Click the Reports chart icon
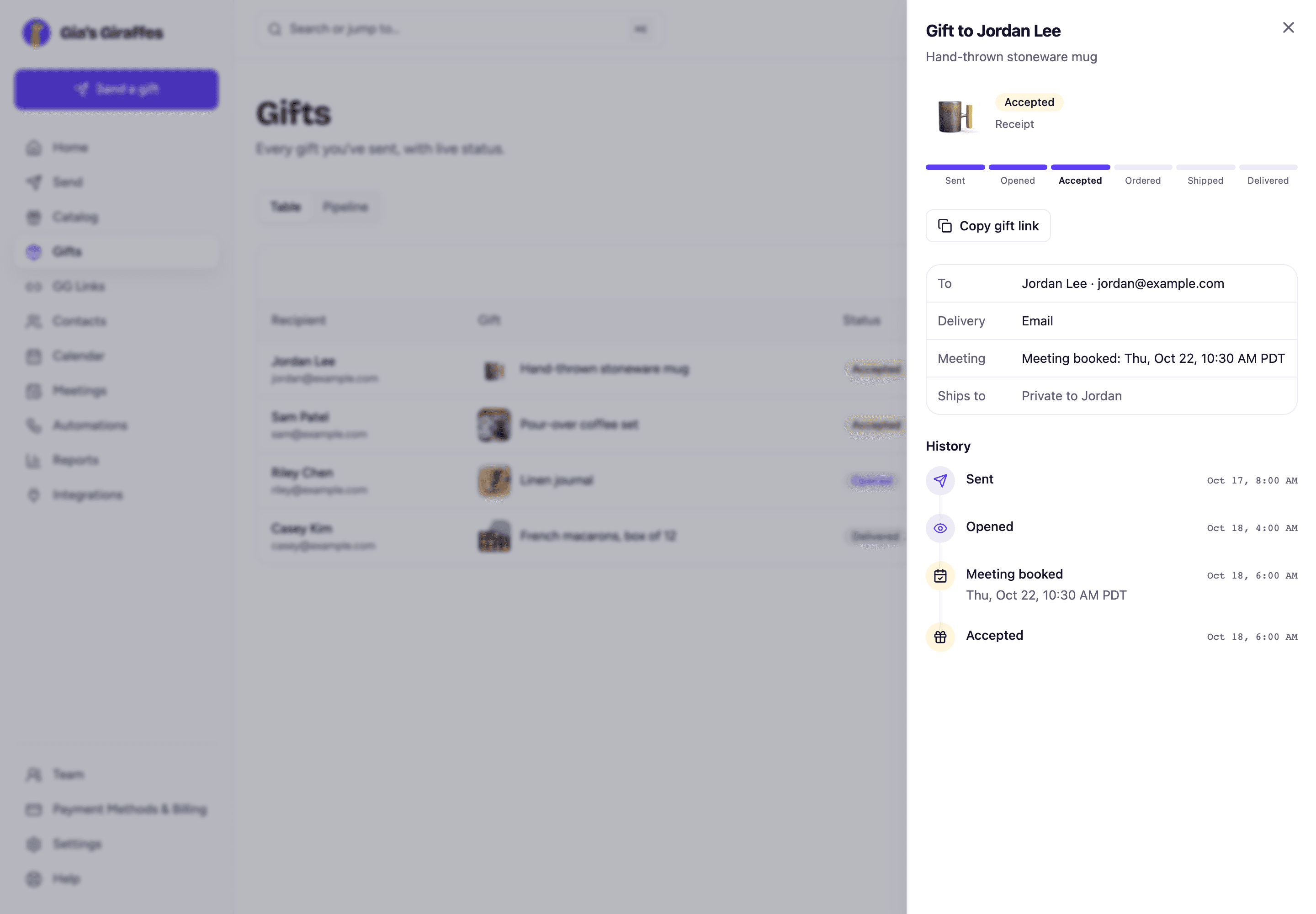This screenshot has height=914, width=1316. (x=34, y=461)
